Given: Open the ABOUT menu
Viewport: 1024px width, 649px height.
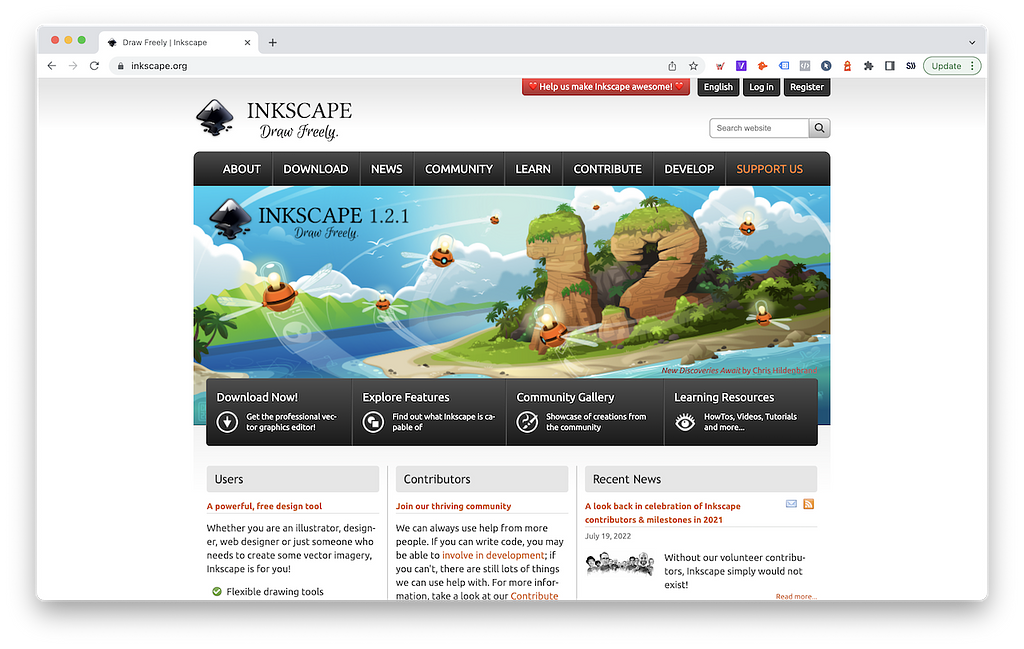Looking at the screenshot, I should 242,169.
